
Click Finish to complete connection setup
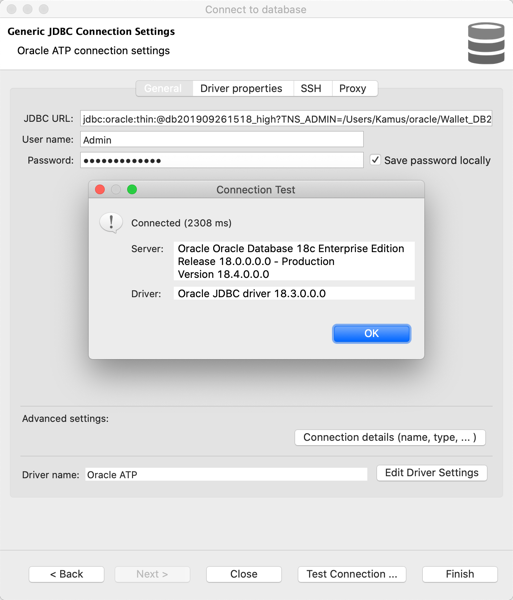coord(460,574)
